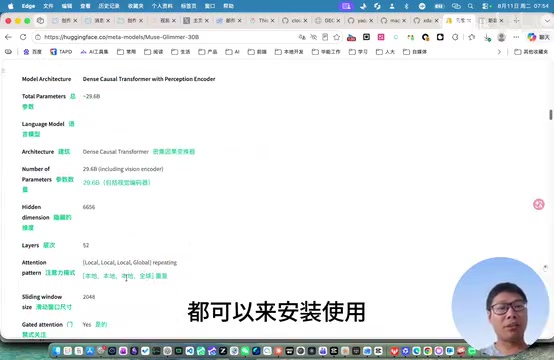554x360 pixels.
Task: Go back using the browser back arrow
Action: (8, 37)
